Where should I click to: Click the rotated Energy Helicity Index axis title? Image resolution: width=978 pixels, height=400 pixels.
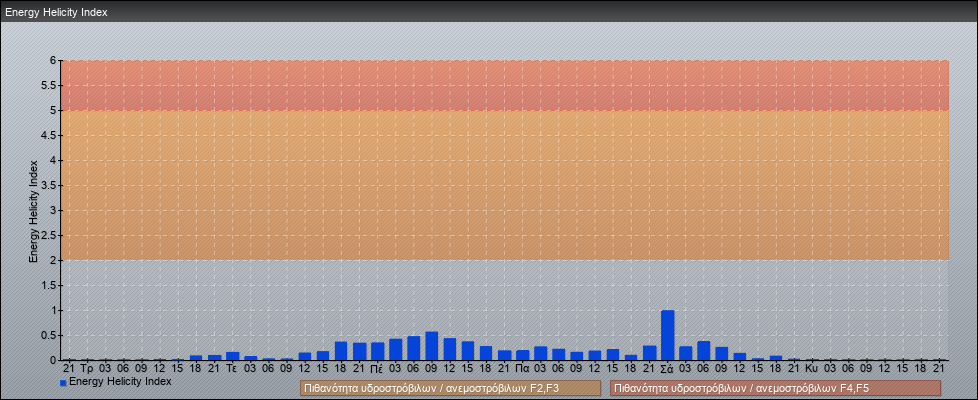point(33,211)
